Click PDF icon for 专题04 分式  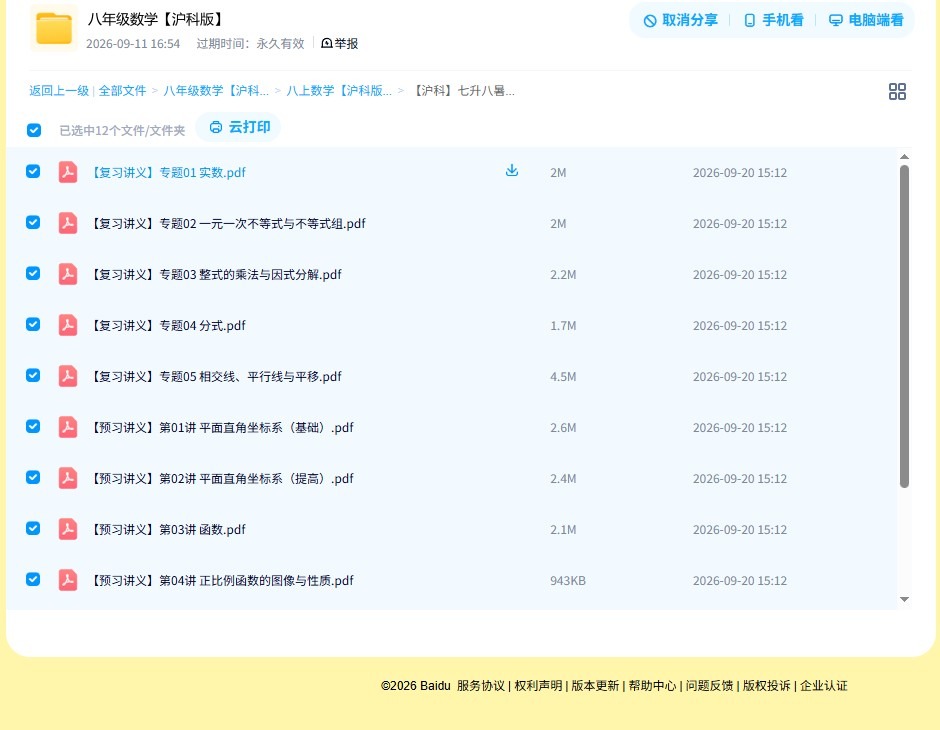pos(68,325)
